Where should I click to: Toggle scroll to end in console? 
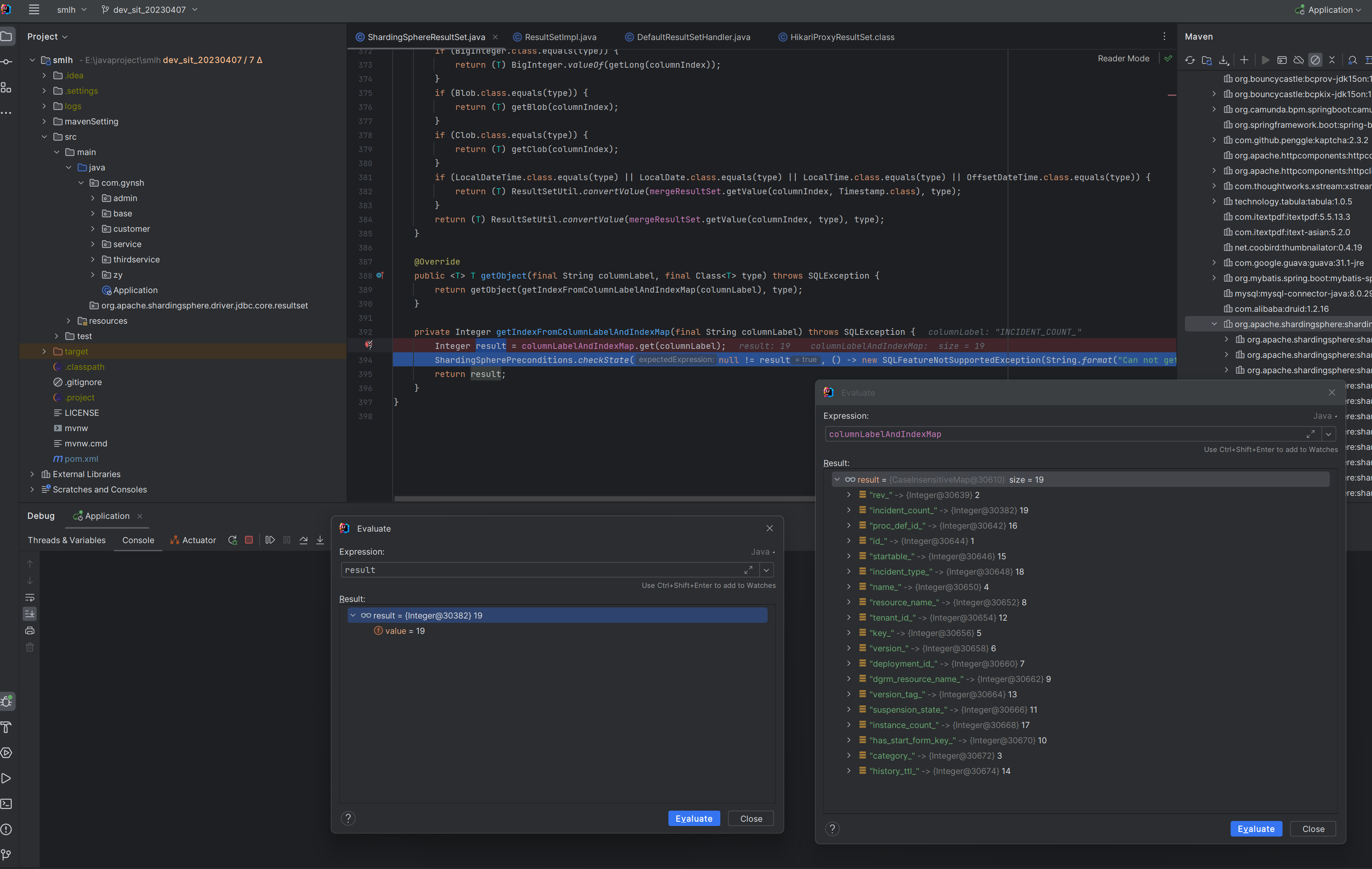pyautogui.click(x=30, y=614)
